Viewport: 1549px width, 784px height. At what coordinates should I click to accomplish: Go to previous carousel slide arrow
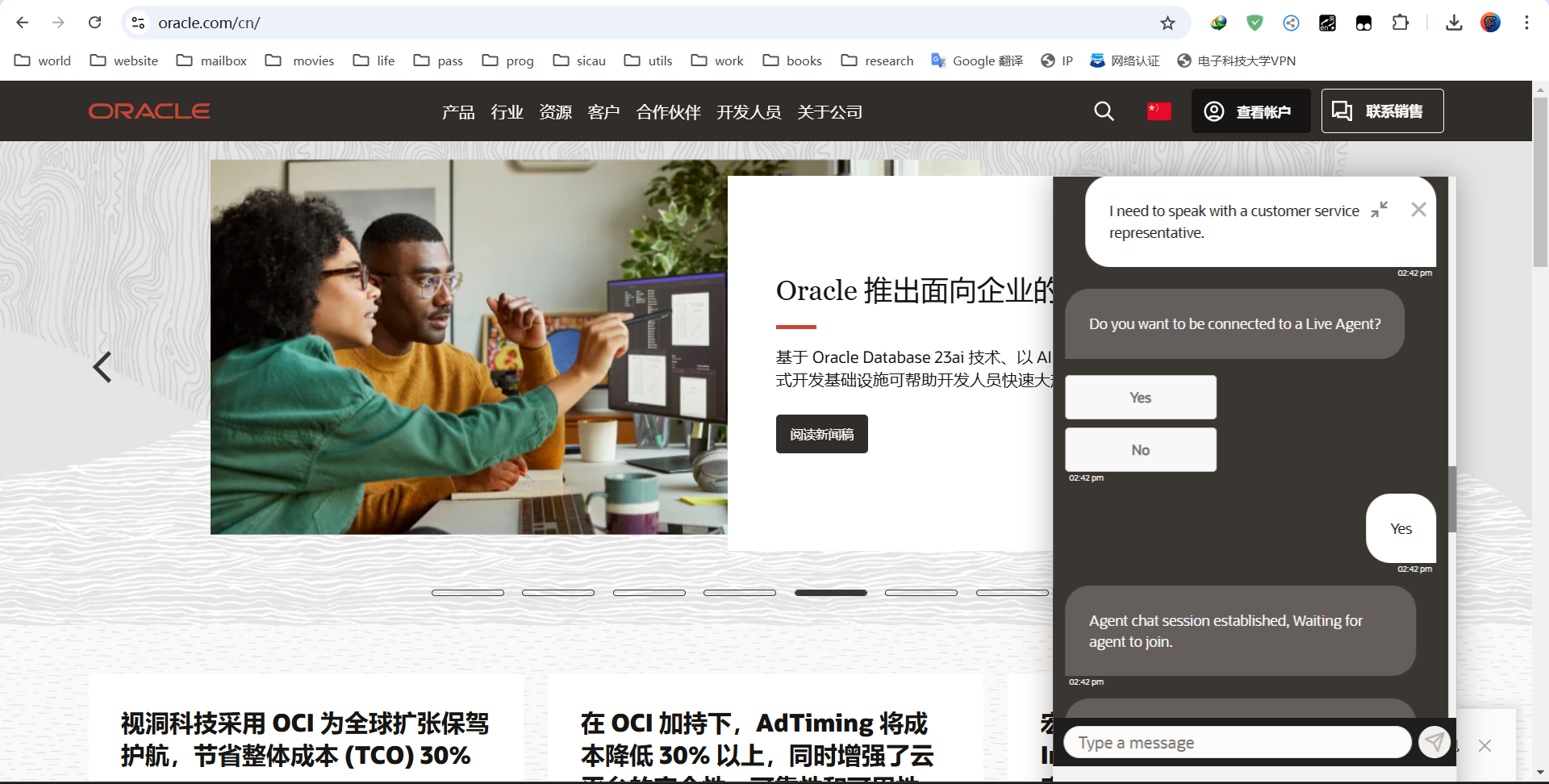(x=102, y=367)
